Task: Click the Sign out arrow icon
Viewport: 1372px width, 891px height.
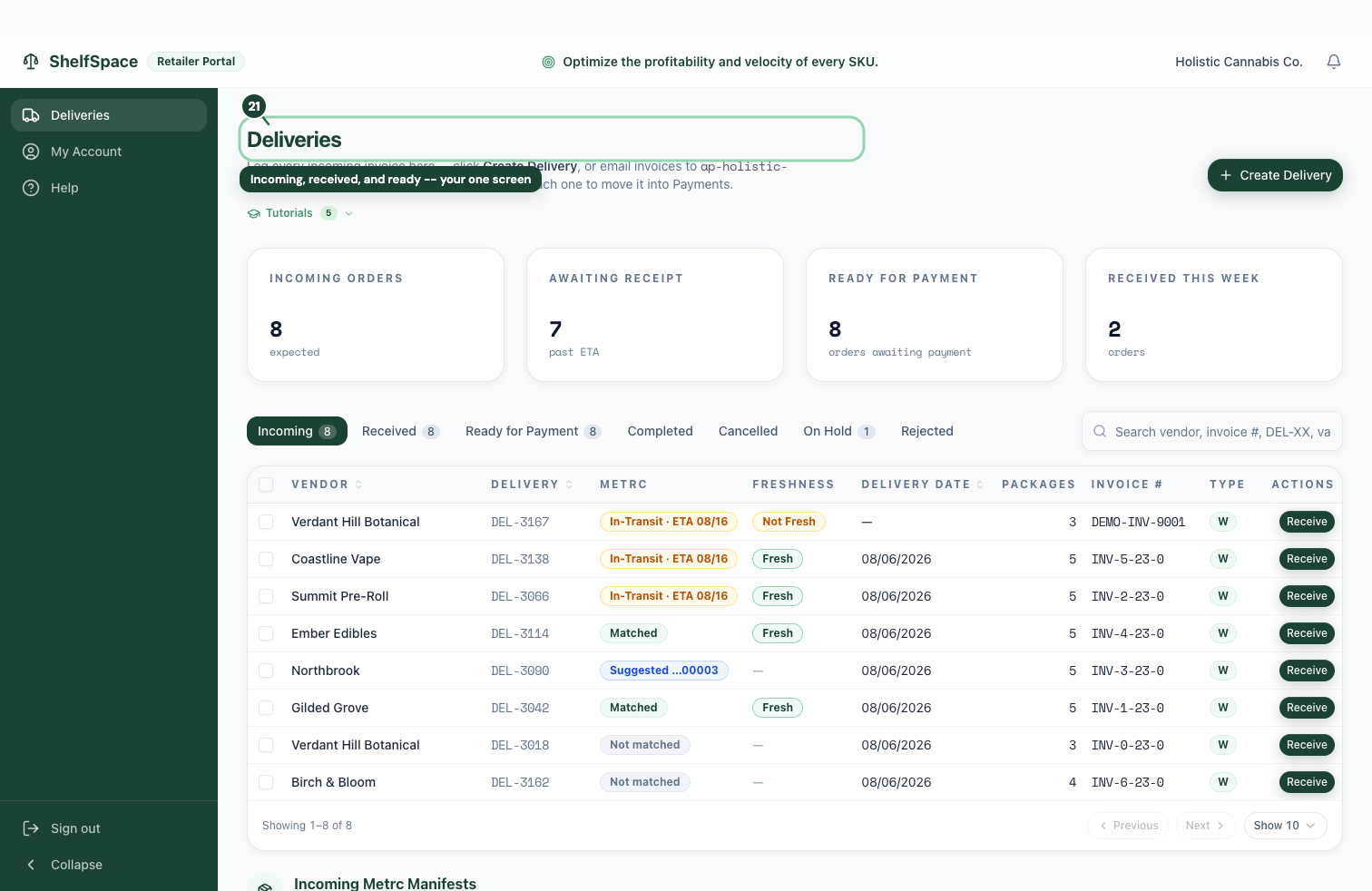Action: click(31, 828)
